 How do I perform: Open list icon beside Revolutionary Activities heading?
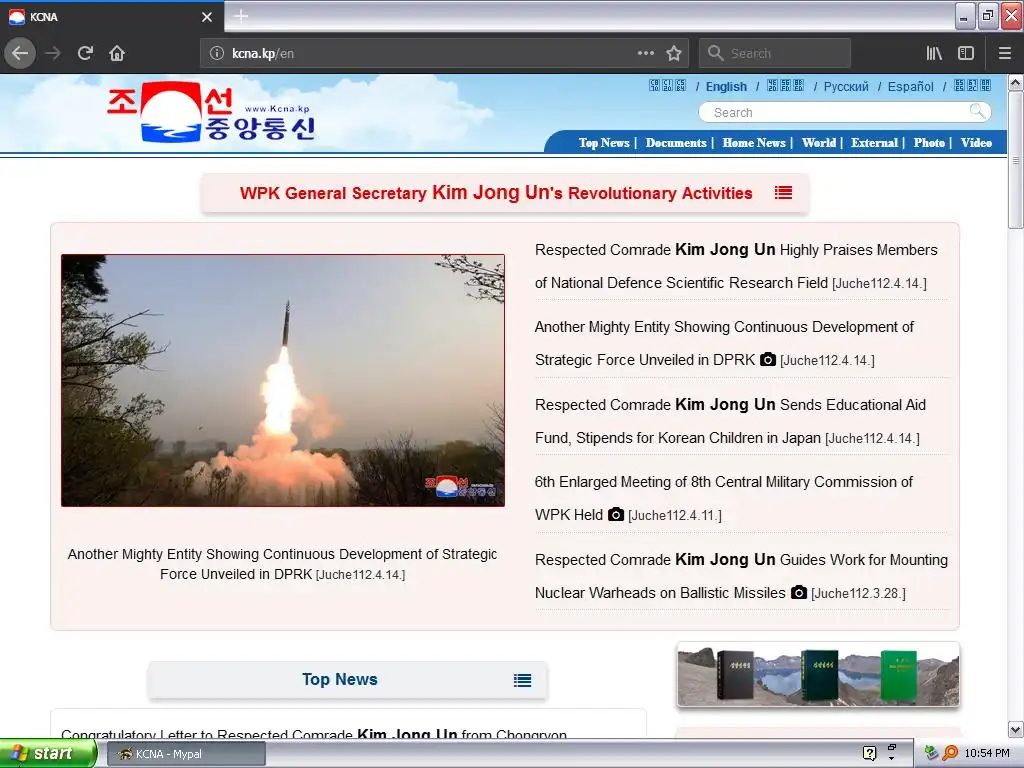click(x=783, y=193)
